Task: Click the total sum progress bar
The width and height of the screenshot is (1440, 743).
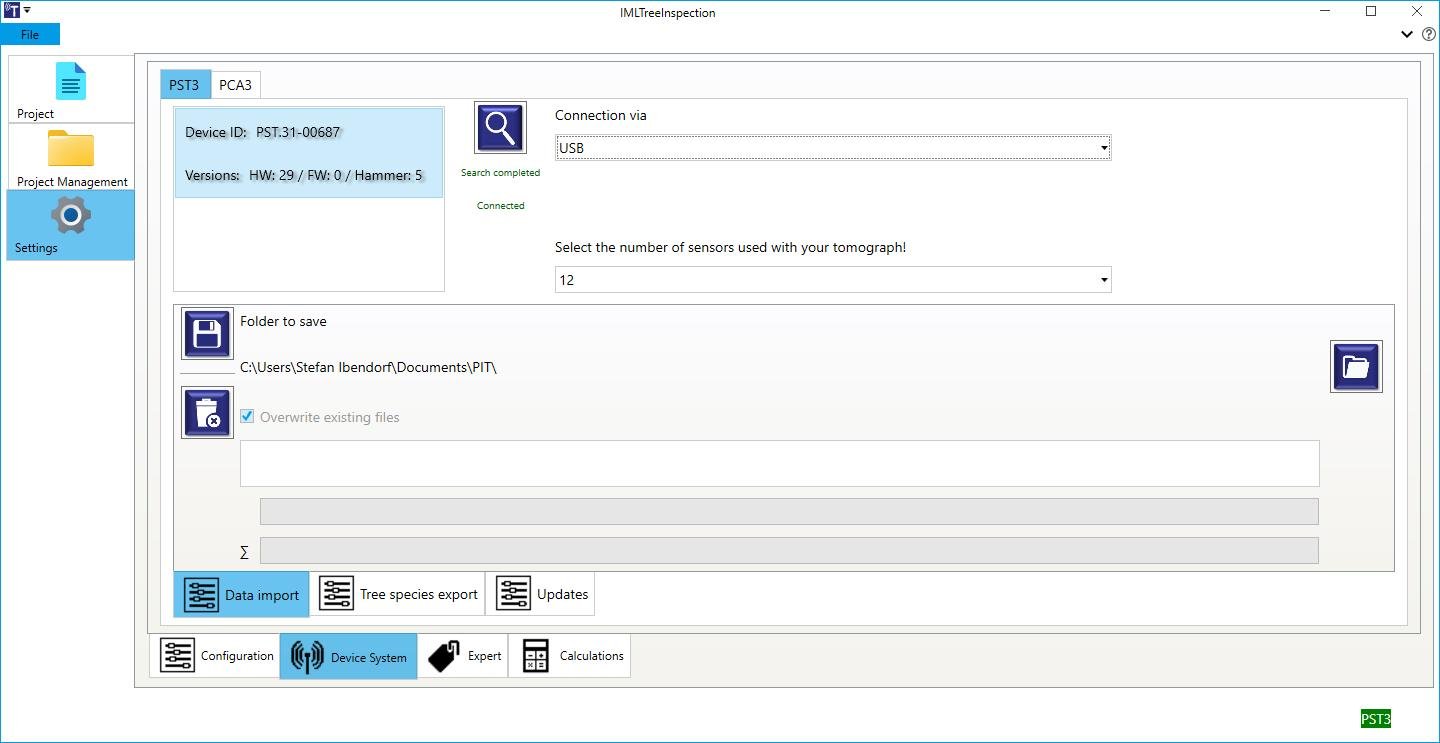Action: pos(789,551)
